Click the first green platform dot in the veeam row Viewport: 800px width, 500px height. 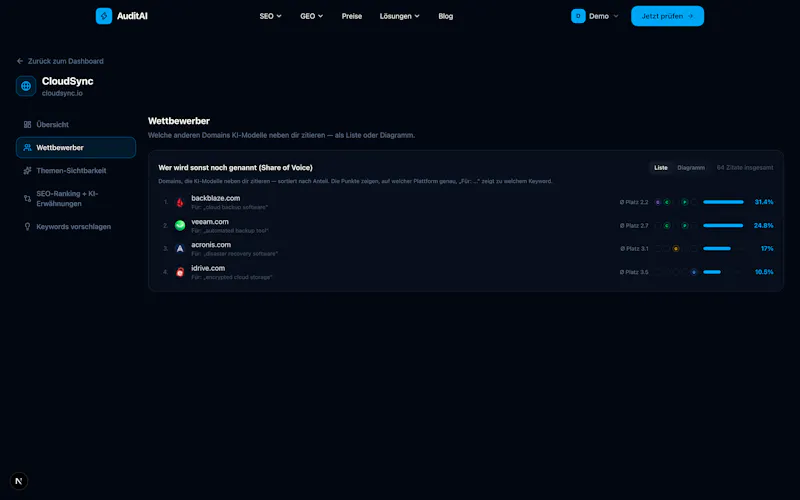667,226
